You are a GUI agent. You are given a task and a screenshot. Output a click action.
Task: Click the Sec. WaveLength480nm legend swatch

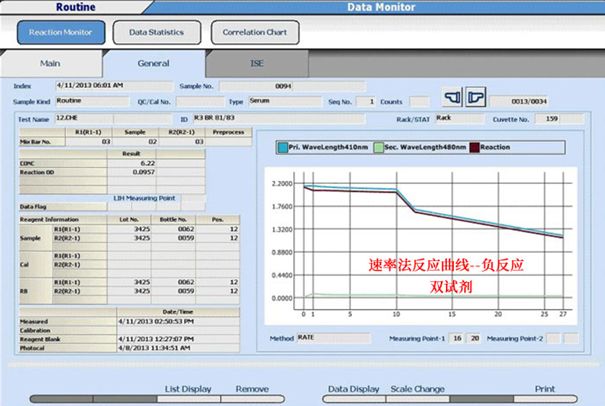coord(379,147)
